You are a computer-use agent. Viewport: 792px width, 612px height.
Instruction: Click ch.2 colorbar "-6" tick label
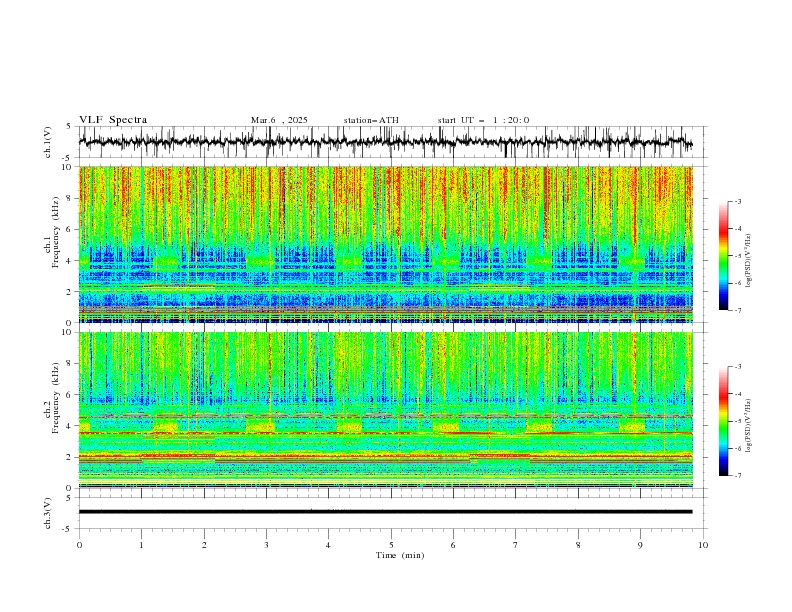[738, 448]
